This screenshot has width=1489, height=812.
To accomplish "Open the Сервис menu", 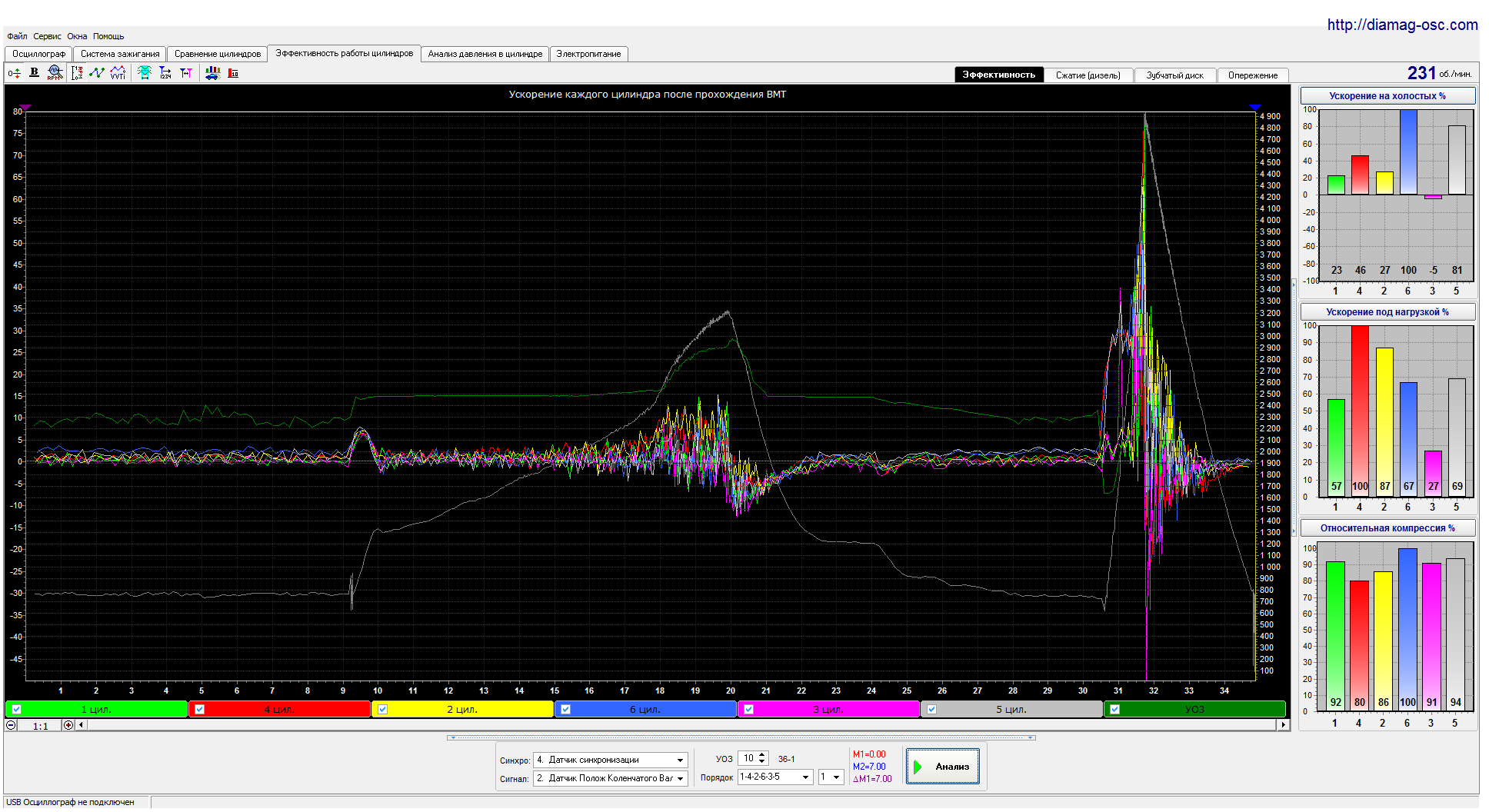I will point(47,36).
